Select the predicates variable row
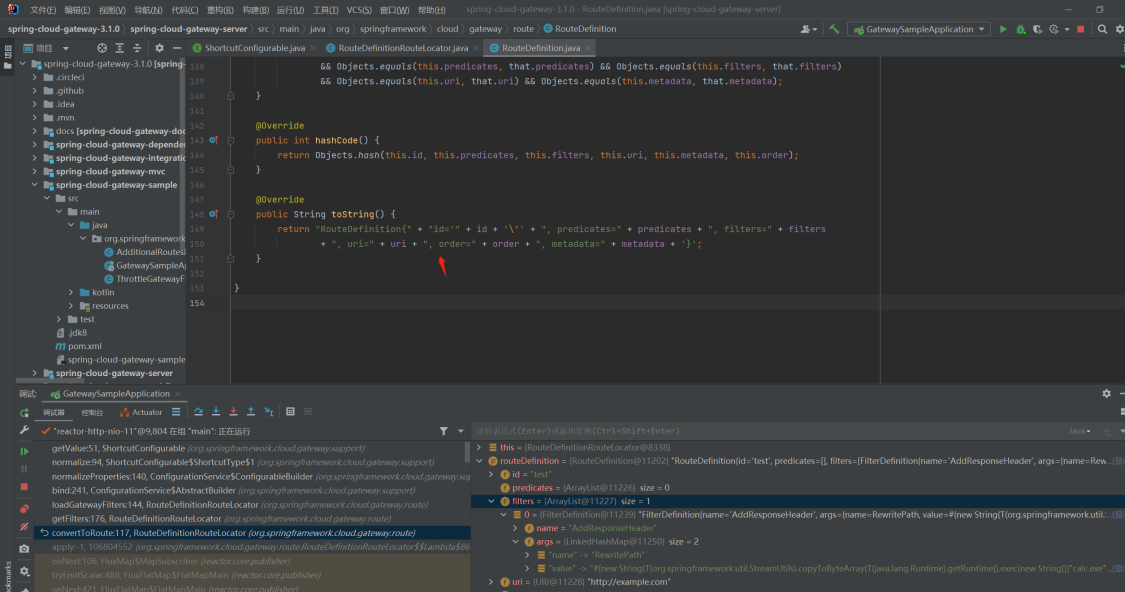The height and width of the screenshot is (592, 1125). (798, 488)
